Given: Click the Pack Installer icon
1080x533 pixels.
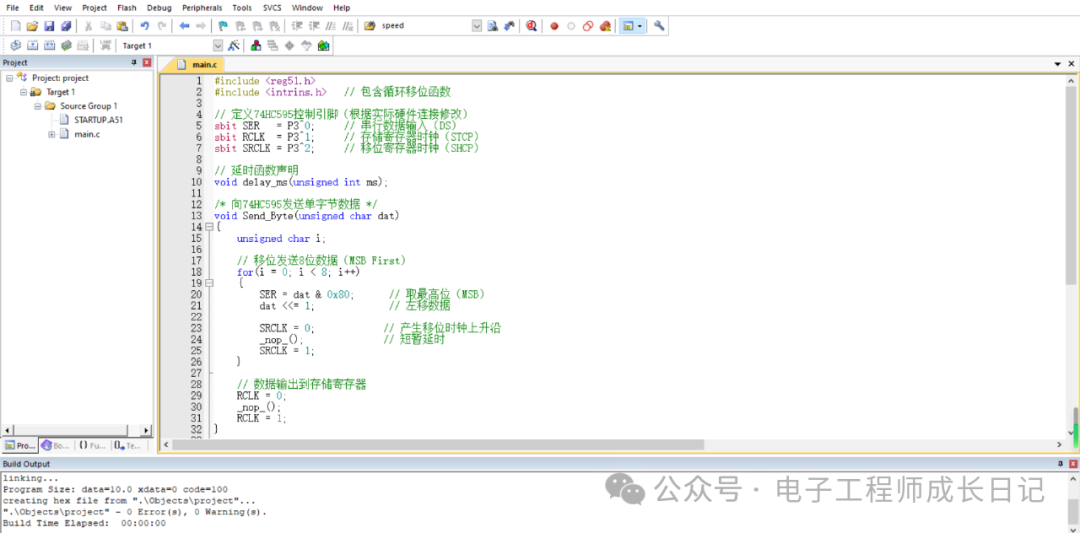Looking at the screenshot, I should tap(323, 45).
